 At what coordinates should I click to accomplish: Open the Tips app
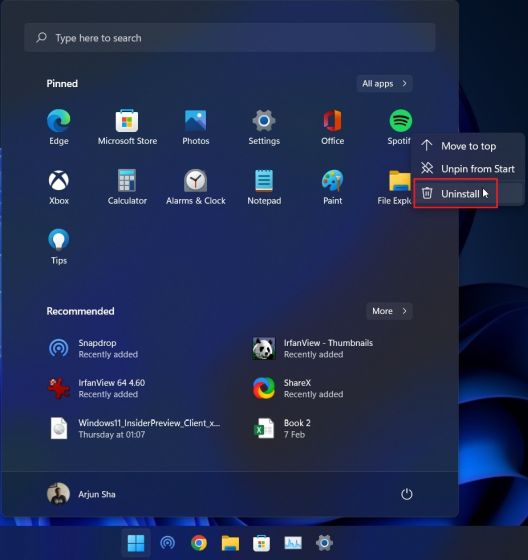coord(59,247)
